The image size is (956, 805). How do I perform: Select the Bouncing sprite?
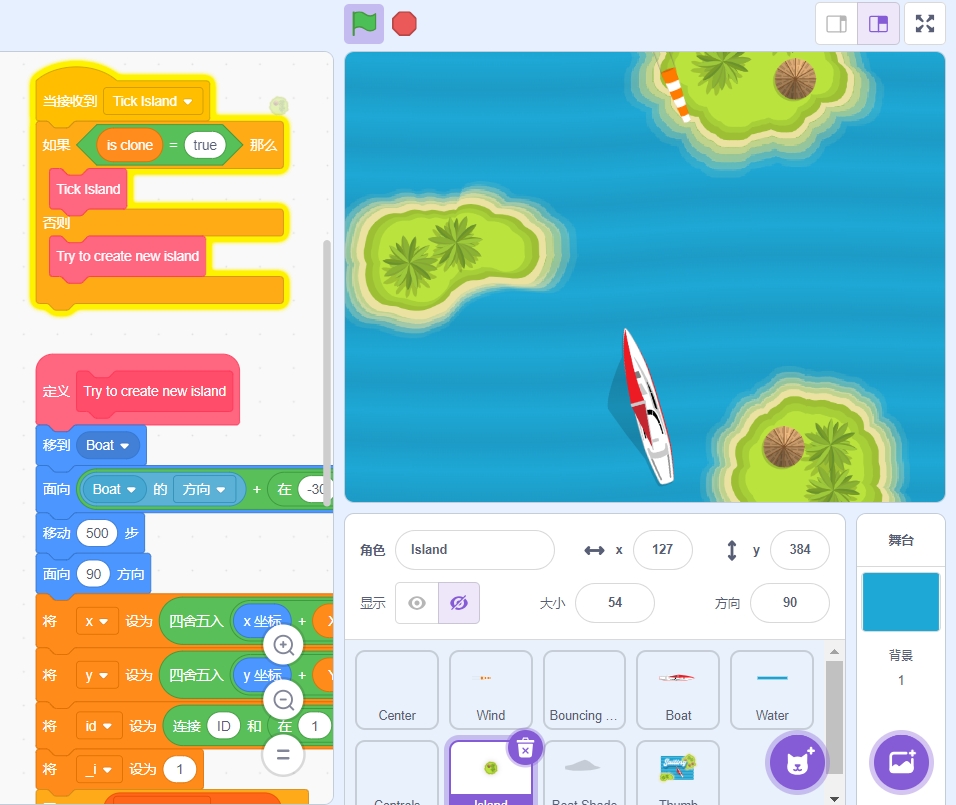(584, 690)
